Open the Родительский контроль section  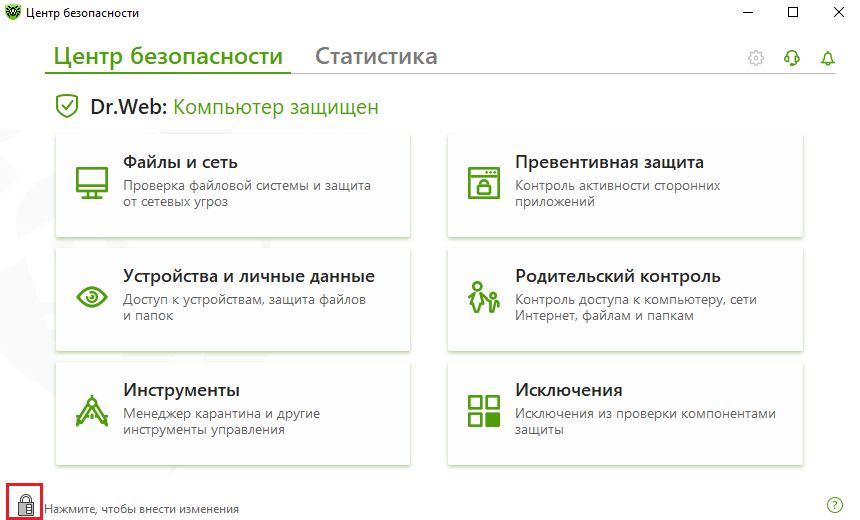(625, 299)
